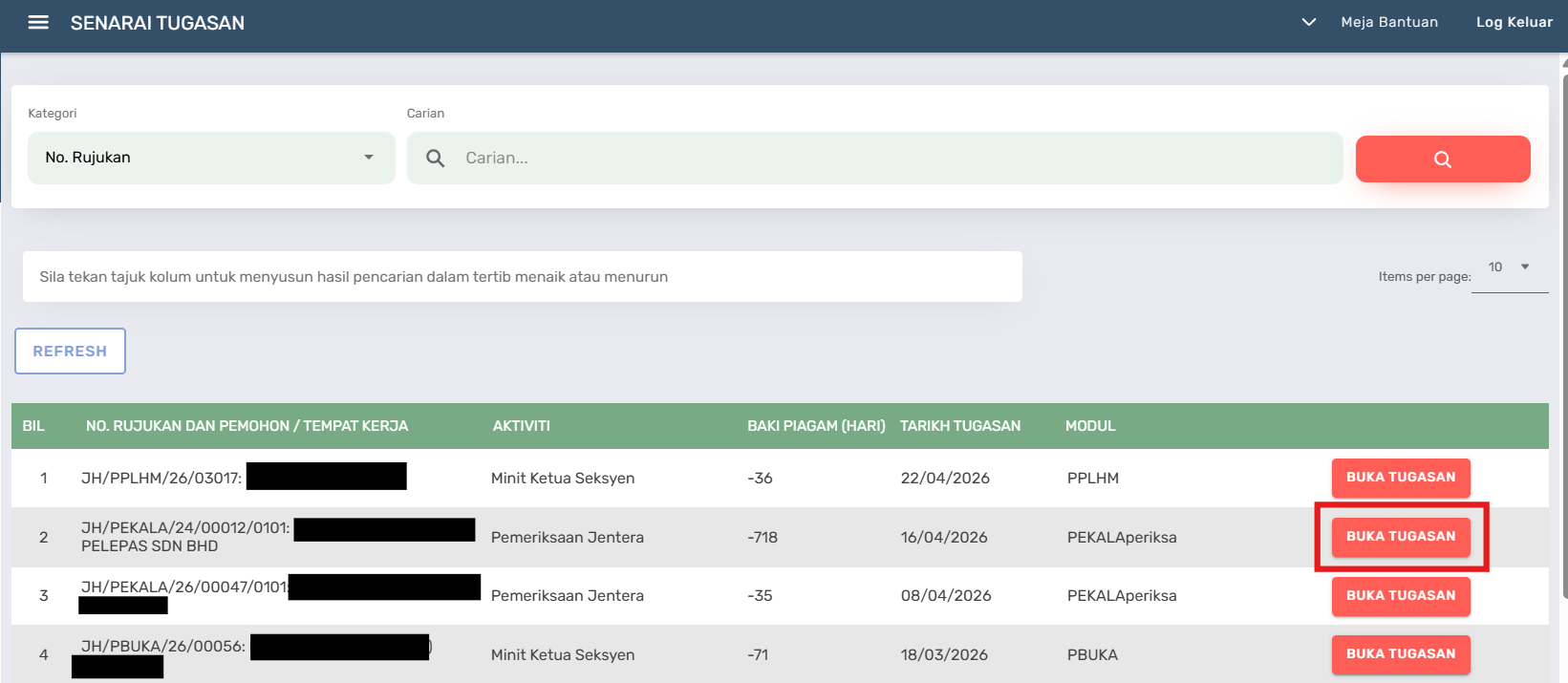
Task: Sort by the AKTIVITI column header
Action: (522, 426)
